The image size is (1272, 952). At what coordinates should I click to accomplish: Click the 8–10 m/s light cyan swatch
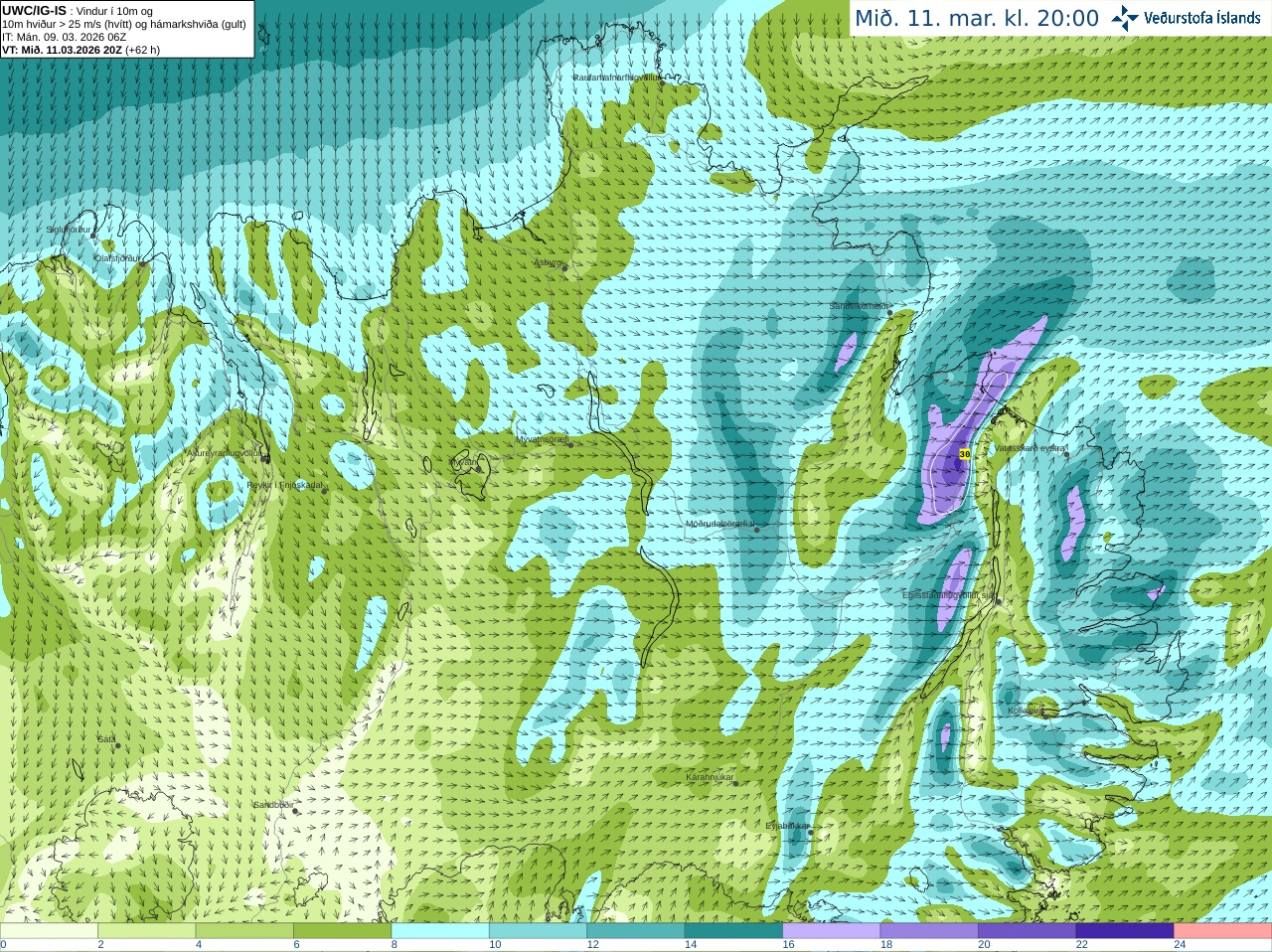pyautogui.click(x=440, y=931)
